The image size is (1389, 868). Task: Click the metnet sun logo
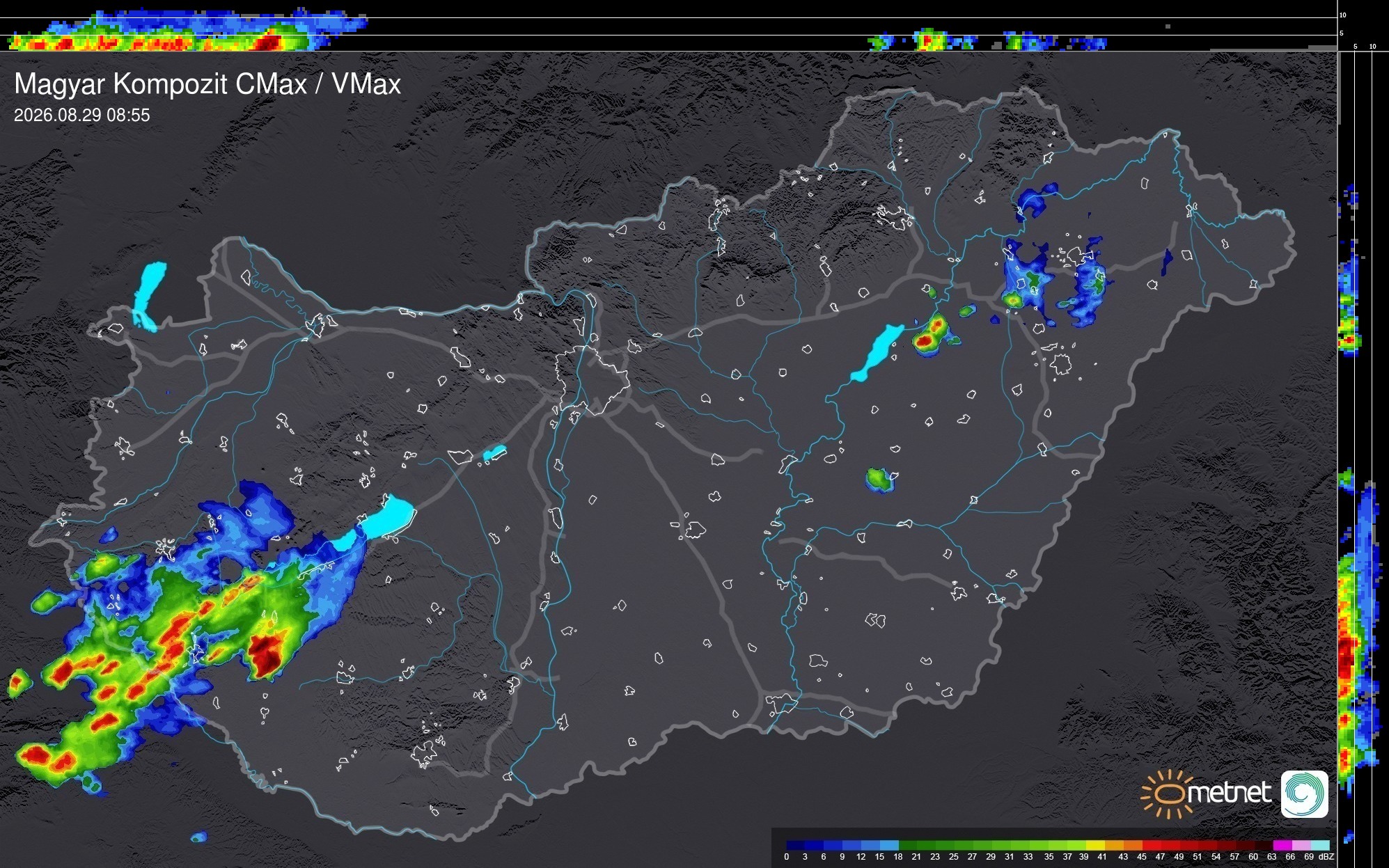click(x=1164, y=793)
